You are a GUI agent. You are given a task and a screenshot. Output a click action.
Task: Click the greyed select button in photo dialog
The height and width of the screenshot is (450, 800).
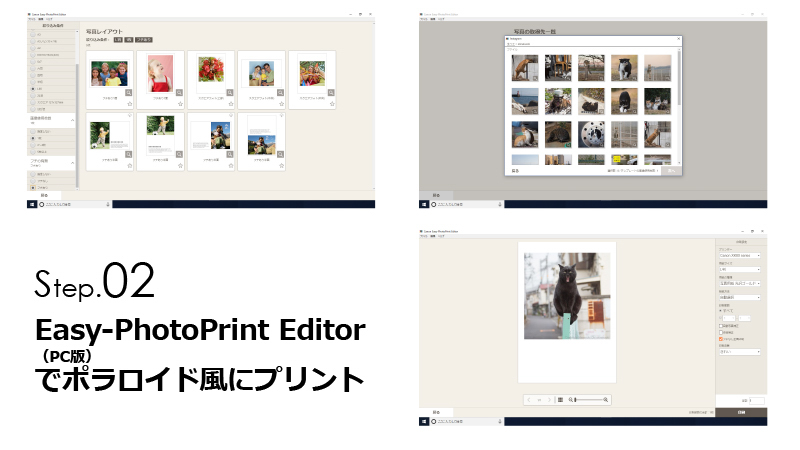671,171
